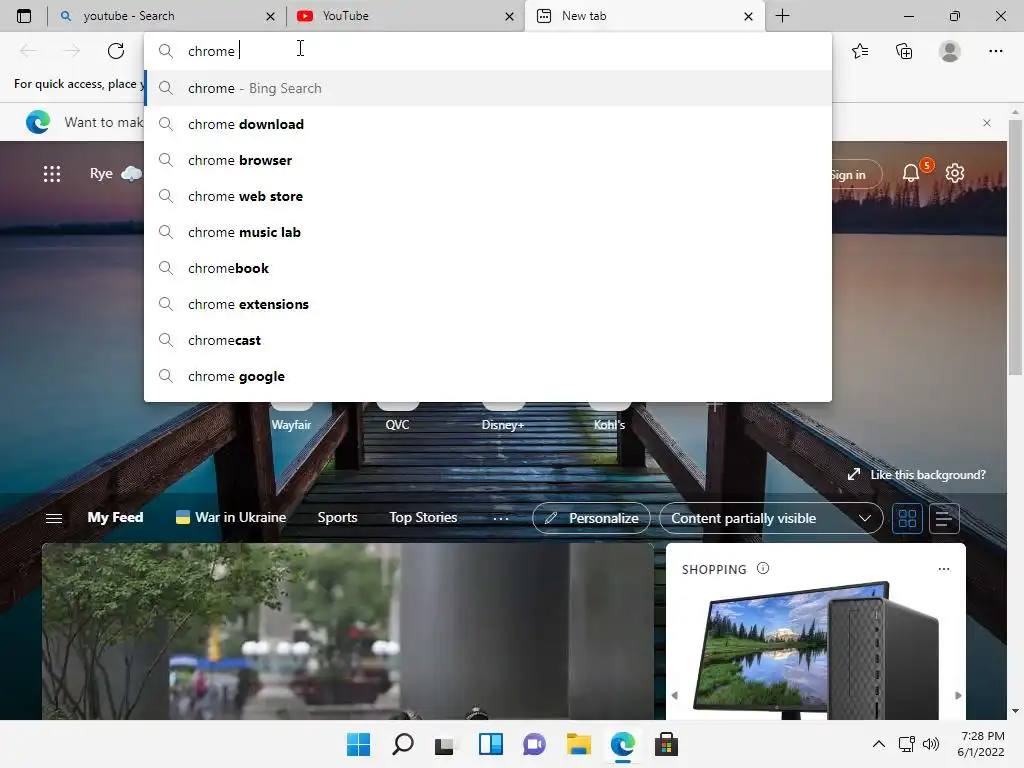Pick chrome web store suggestion
1024x768 pixels.
pos(488,196)
